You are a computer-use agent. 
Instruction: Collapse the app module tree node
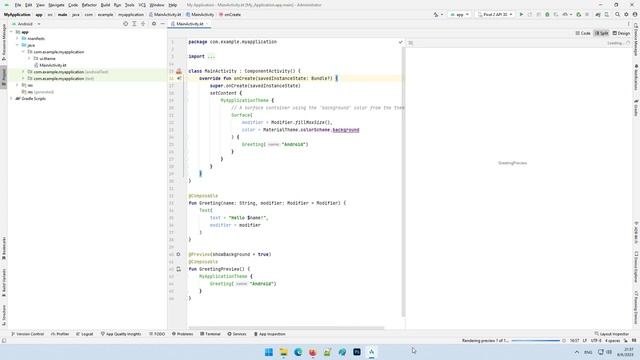(x=11, y=32)
